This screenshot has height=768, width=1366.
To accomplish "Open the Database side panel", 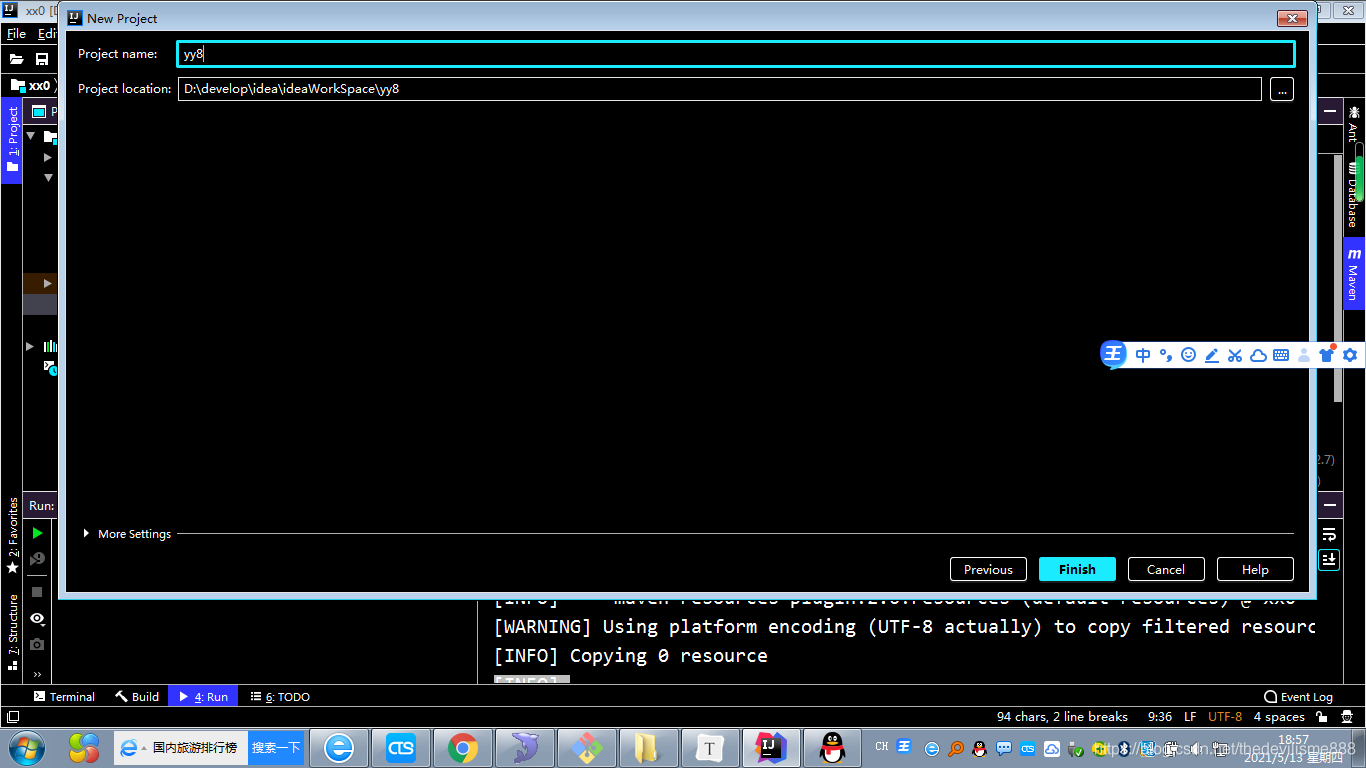I will (1354, 193).
